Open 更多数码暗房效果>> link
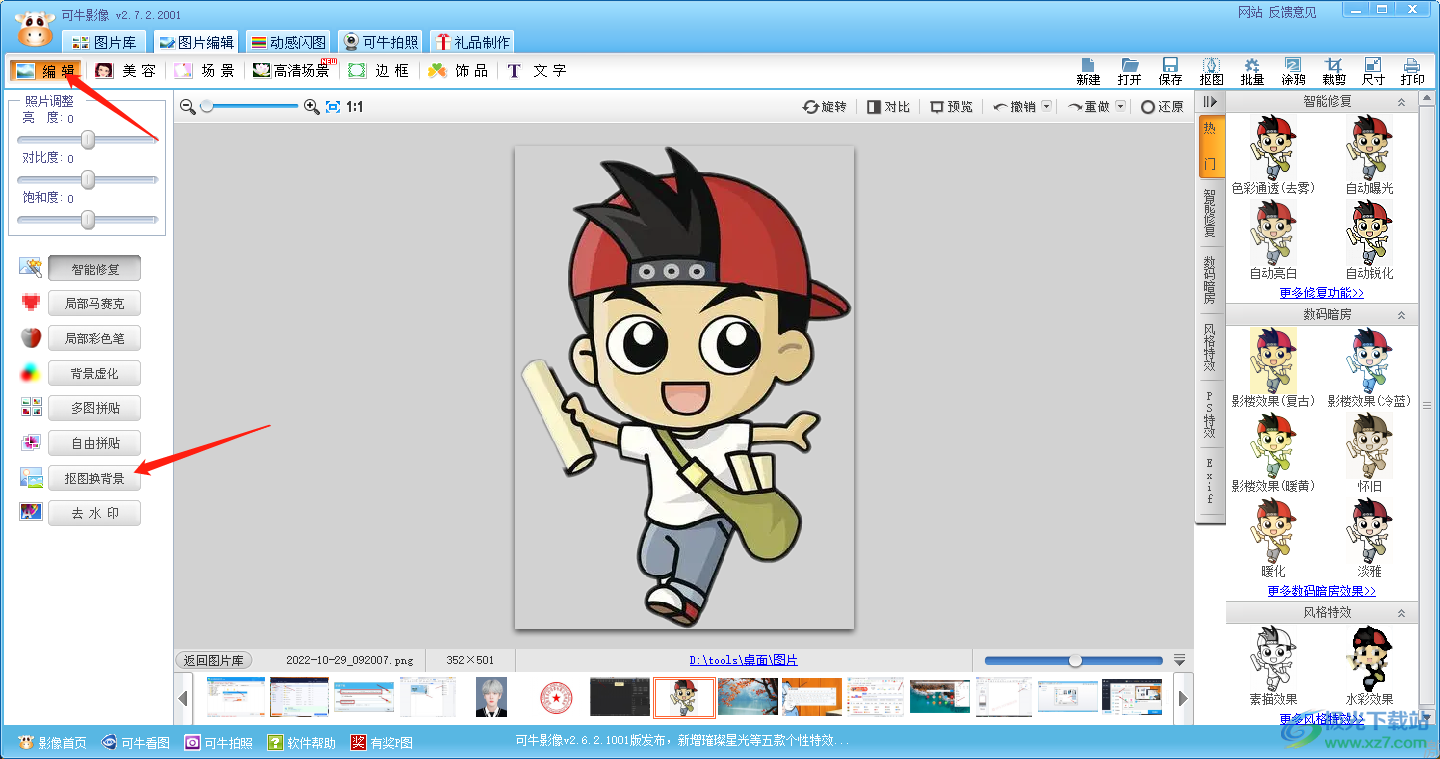 [x=1322, y=591]
